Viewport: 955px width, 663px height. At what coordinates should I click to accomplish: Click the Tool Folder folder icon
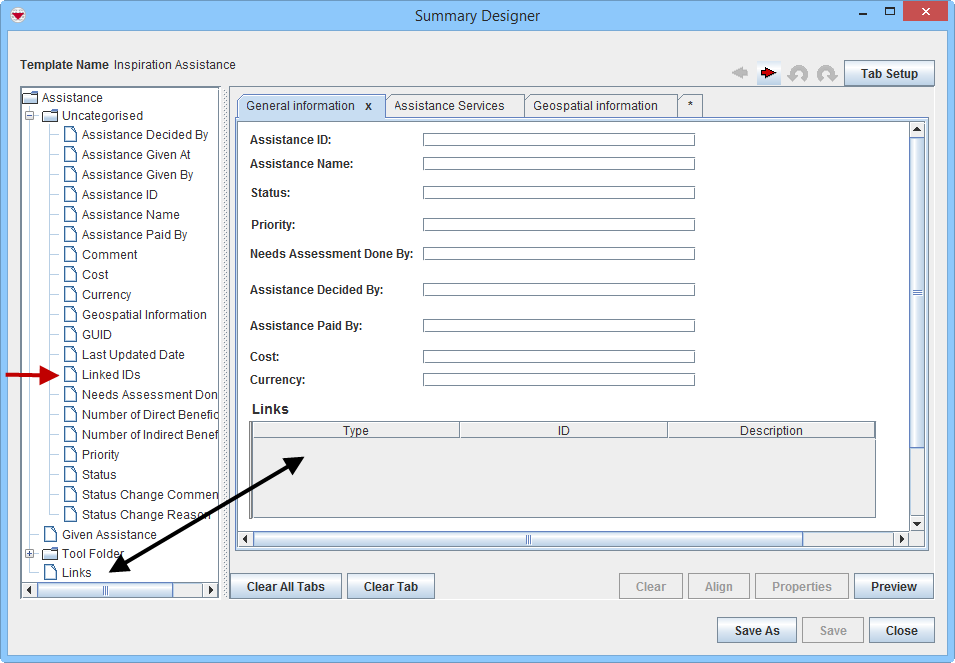(x=50, y=554)
